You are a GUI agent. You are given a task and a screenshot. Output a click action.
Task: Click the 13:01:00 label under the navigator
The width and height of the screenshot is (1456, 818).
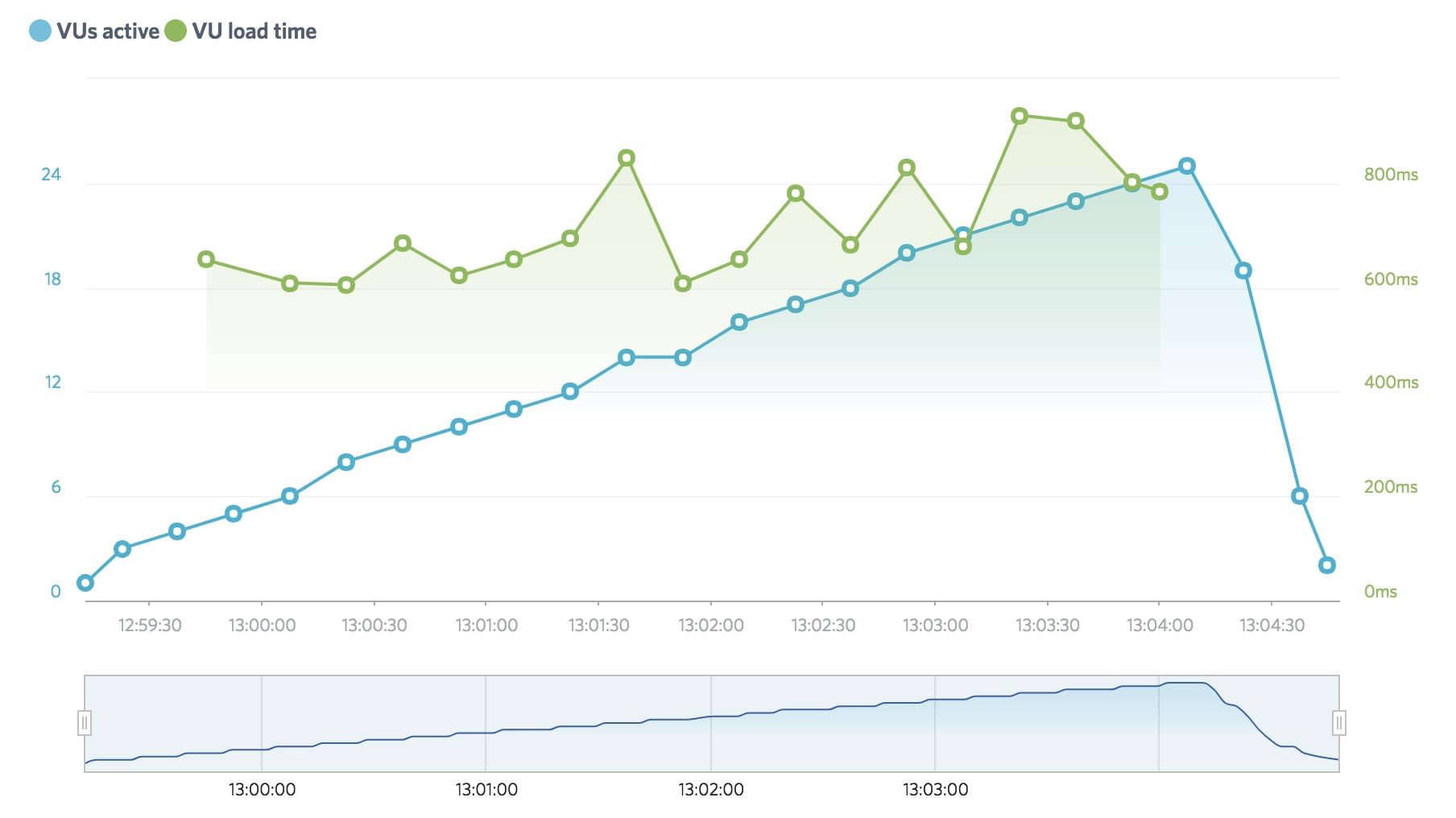(486, 790)
